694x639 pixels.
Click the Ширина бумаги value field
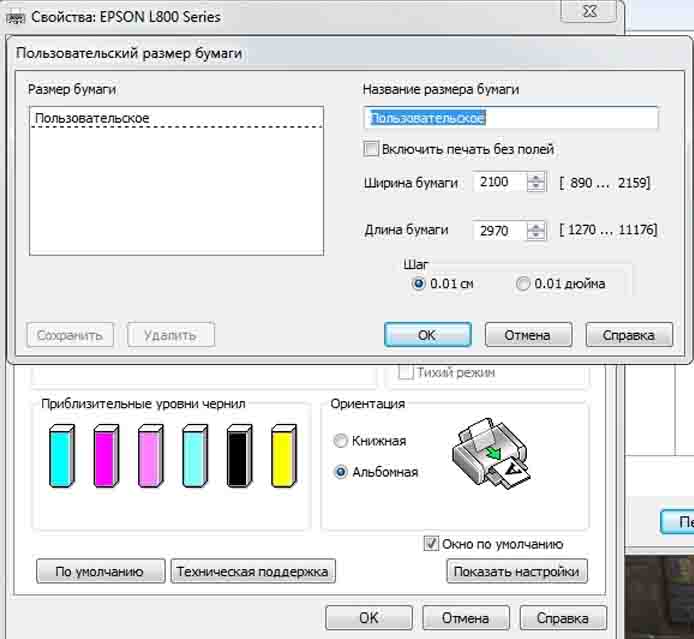point(500,182)
